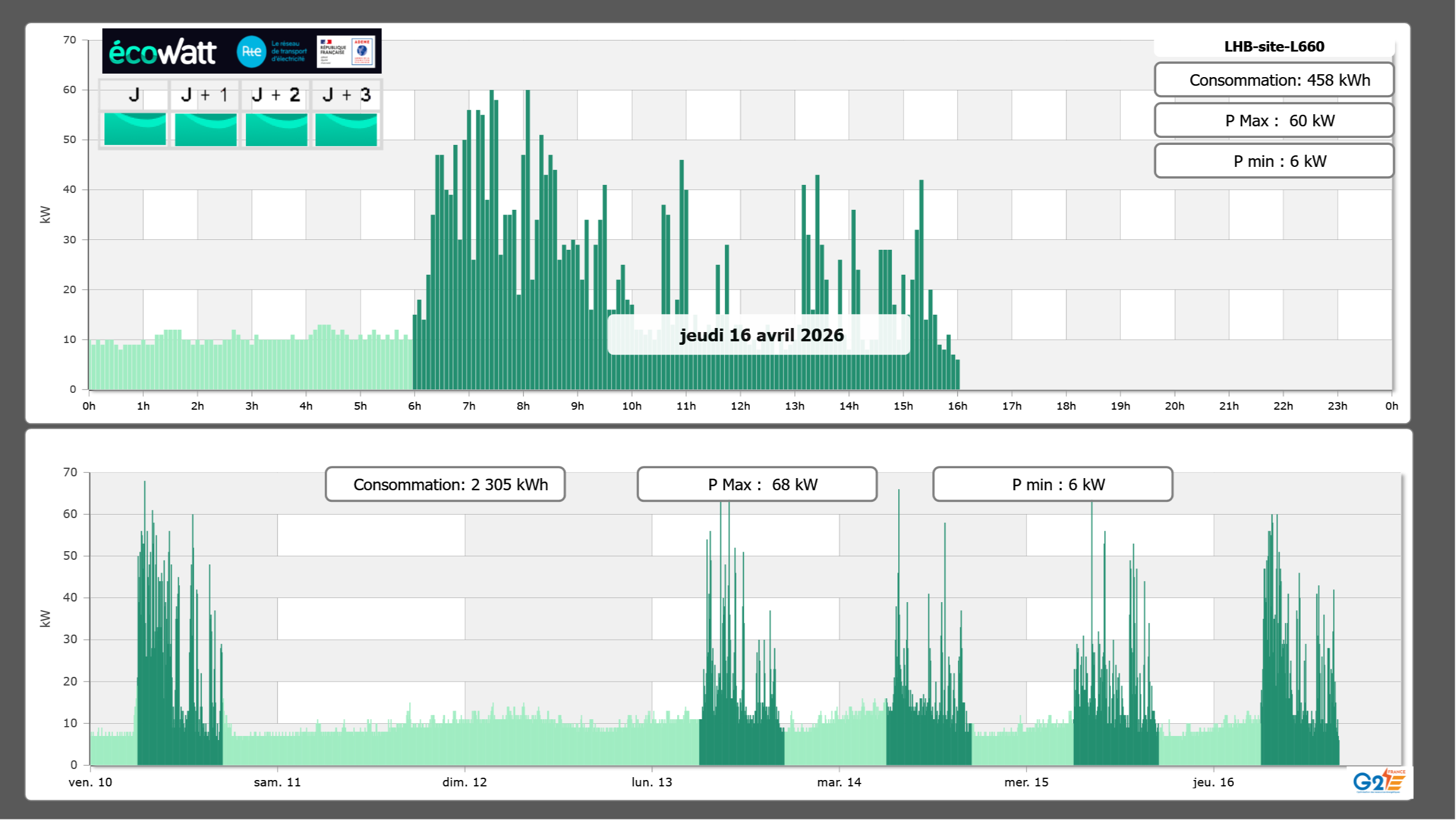Click the République Française ADEME logo
Viewport: 1456px width, 820px height.
pyautogui.click(x=346, y=52)
